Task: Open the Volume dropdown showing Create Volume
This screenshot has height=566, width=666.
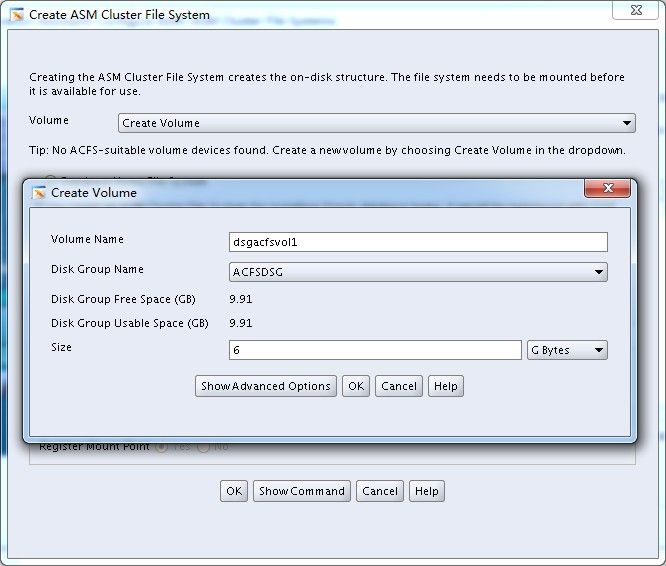Action: click(x=376, y=123)
